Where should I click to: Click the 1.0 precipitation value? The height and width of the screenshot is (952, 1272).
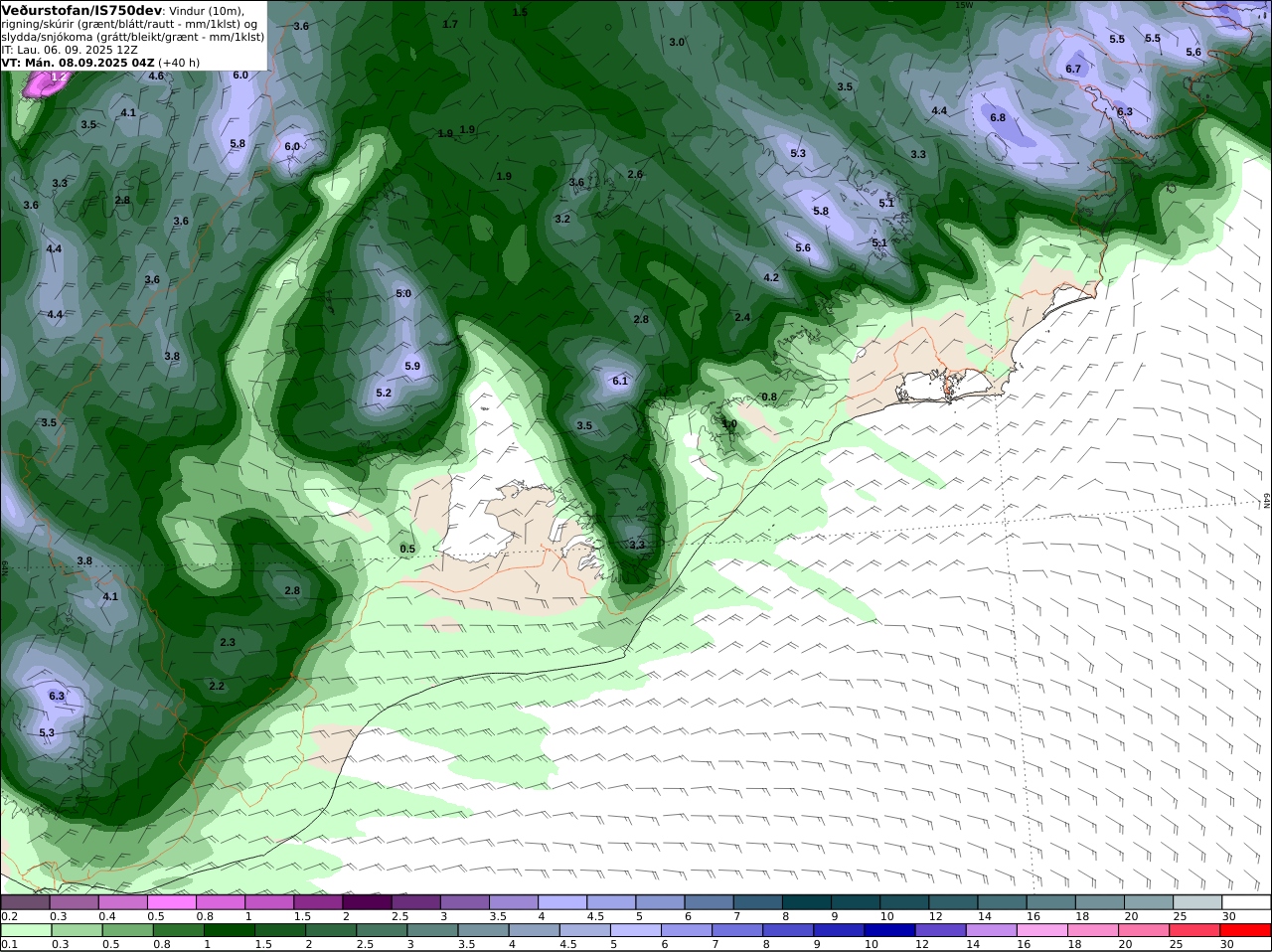click(x=729, y=424)
